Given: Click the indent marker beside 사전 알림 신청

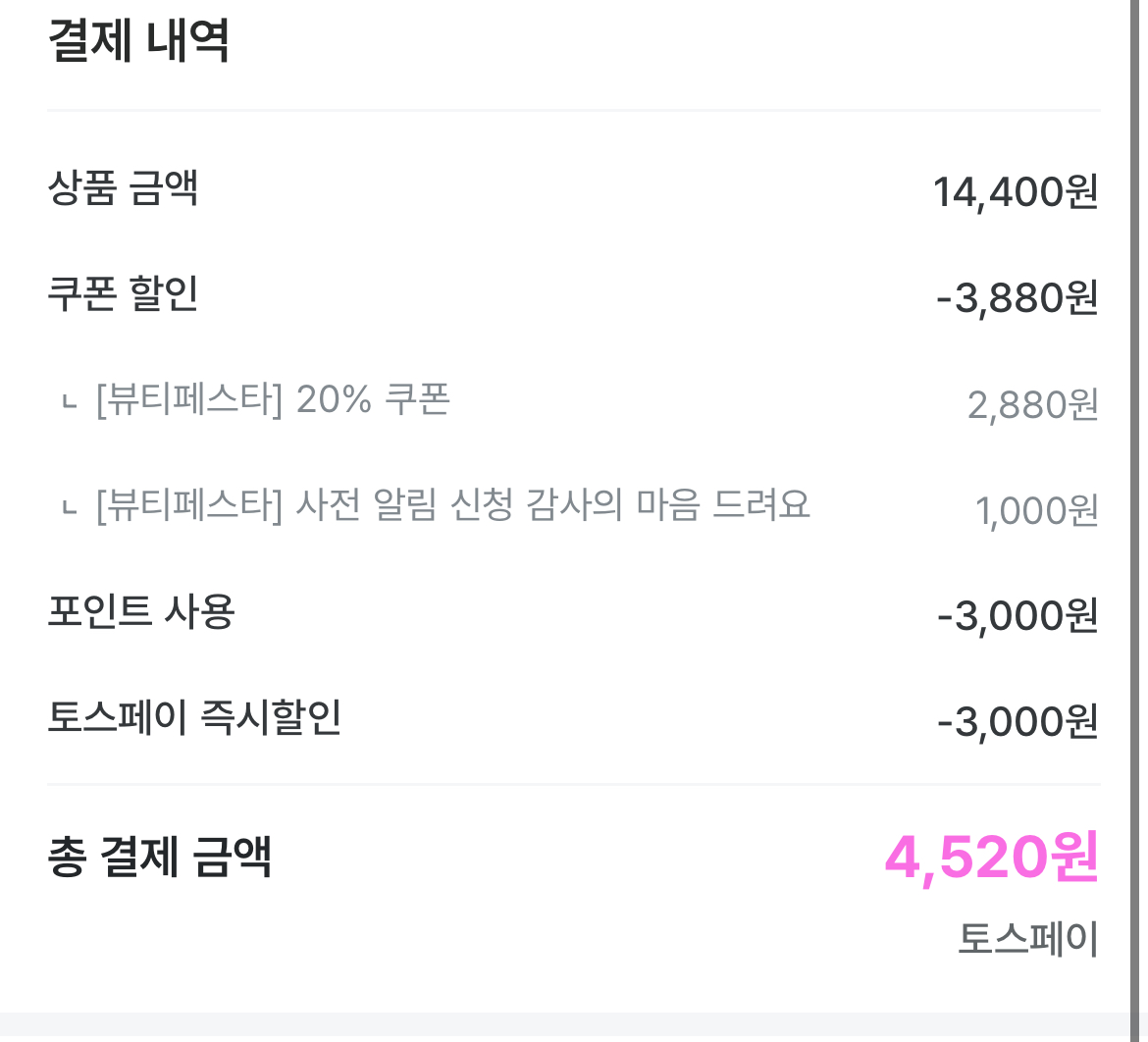Looking at the screenshot, I should [x=68, y=508].
